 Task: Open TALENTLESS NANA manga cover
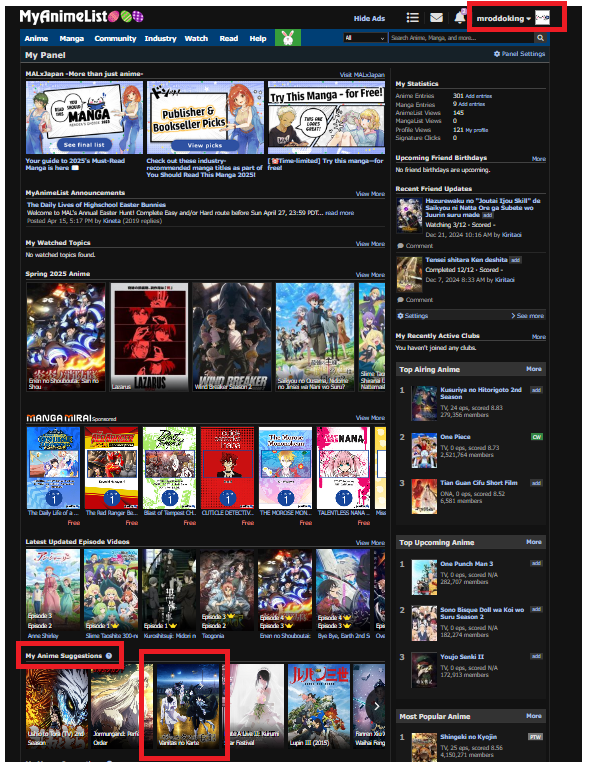(x=343, y=468)
